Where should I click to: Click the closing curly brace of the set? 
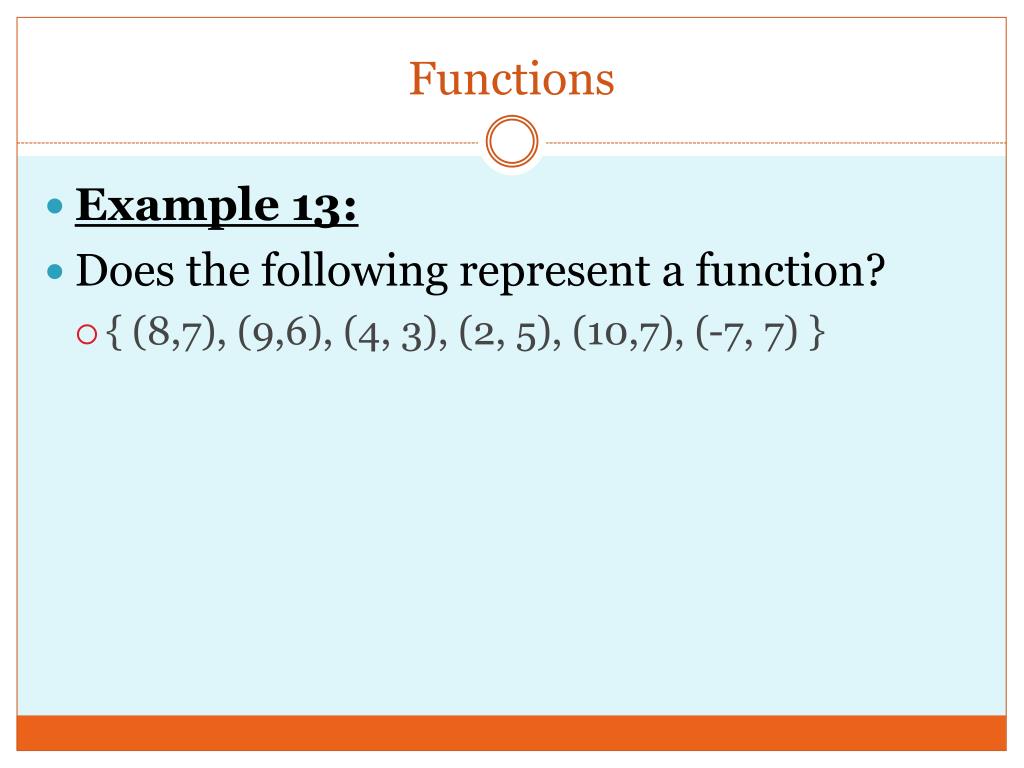click(818, 333)
